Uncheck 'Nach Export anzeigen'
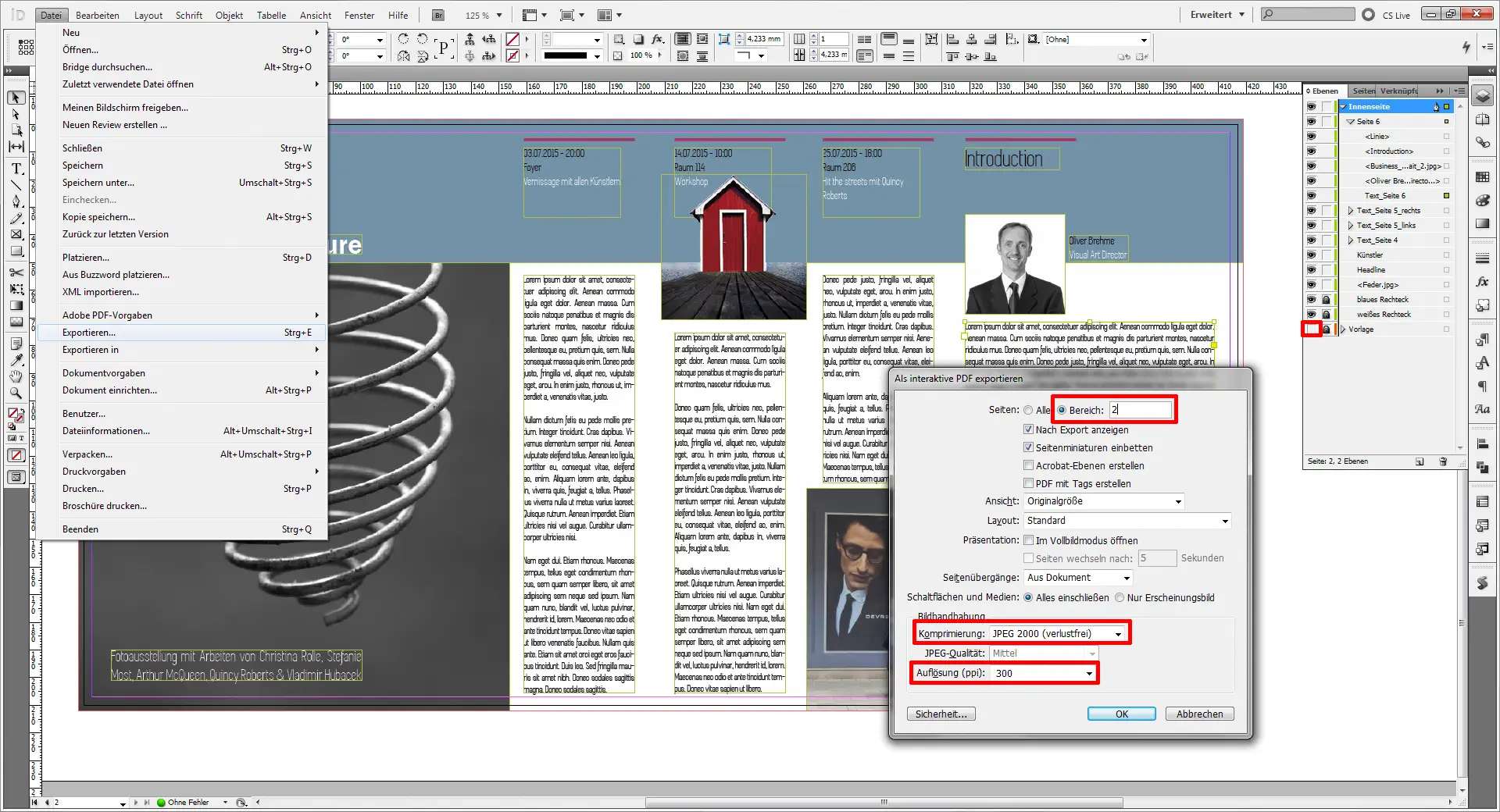The image size is (1500, 812). click(x=1029, y=429)
